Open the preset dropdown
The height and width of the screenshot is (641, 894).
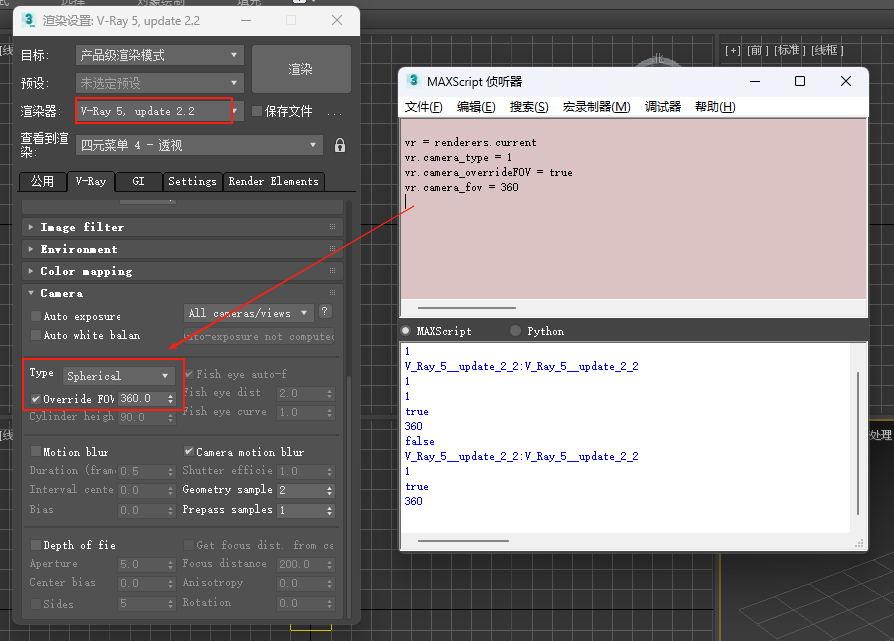[x=160, y=83]
